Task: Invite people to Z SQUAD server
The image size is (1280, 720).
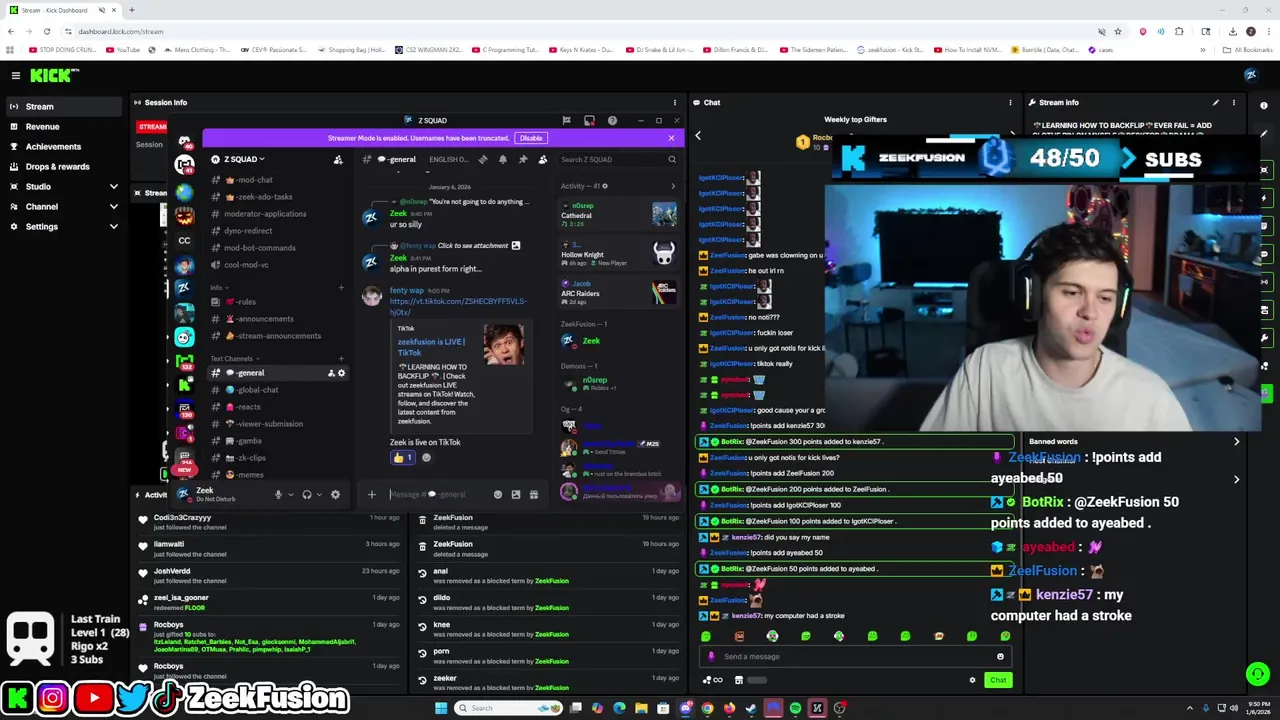Action: click(338, 159)
